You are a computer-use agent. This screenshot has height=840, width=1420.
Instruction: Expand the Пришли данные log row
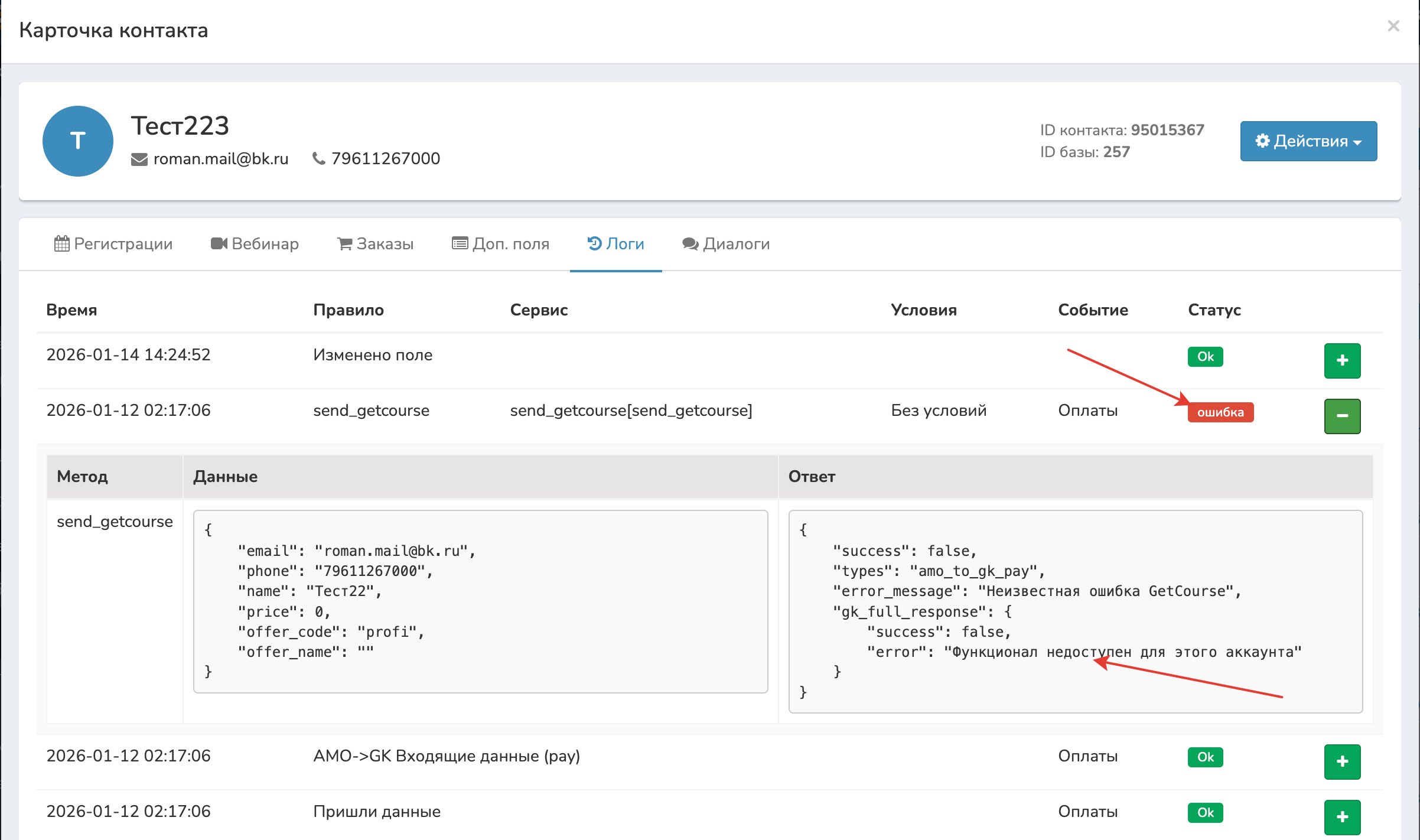point(1342,816)
